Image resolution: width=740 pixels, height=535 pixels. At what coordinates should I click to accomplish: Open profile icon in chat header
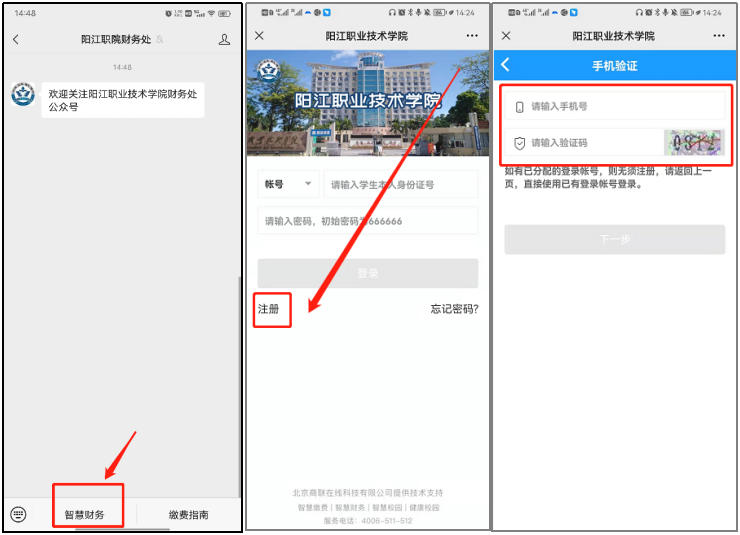coord(224,39)
